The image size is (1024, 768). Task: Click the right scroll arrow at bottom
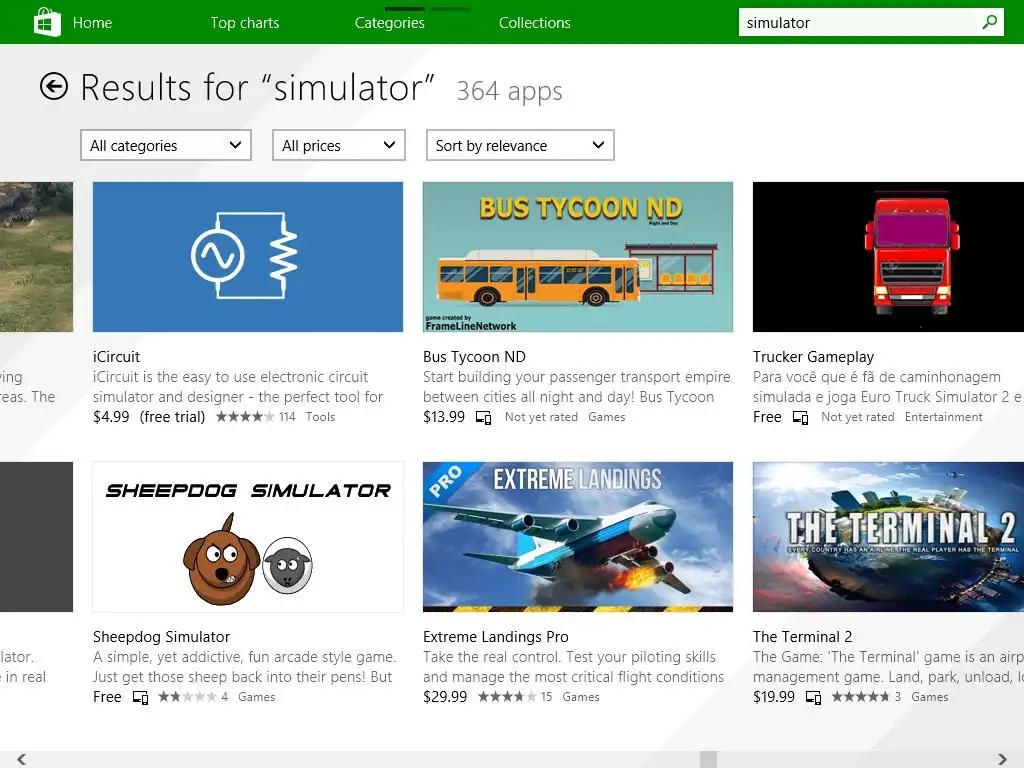coord(1002,759)
